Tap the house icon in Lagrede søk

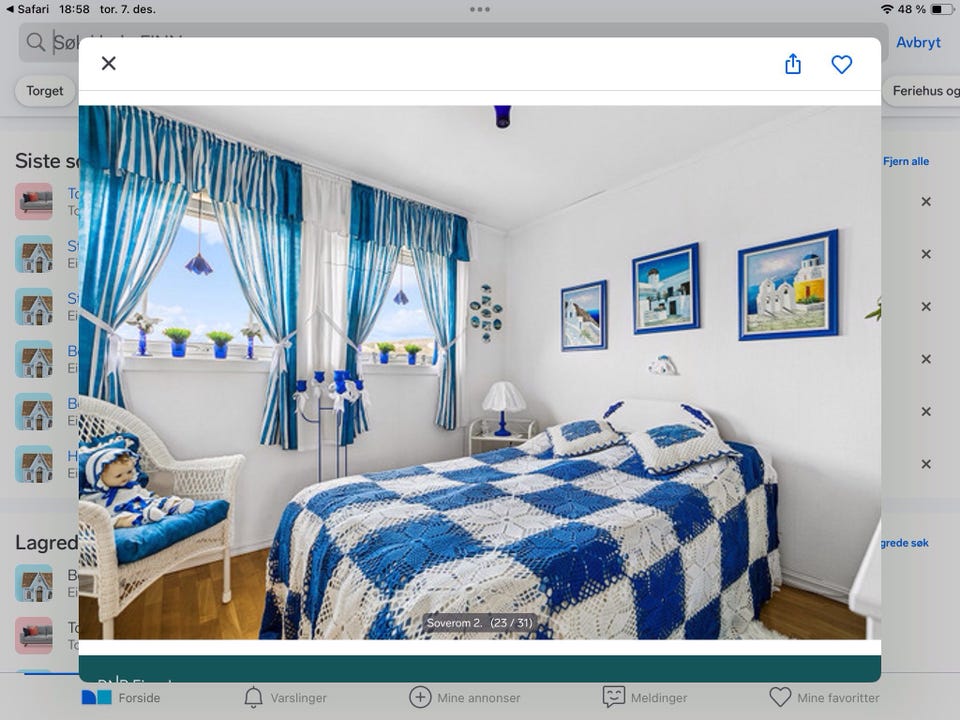point(34,583)
